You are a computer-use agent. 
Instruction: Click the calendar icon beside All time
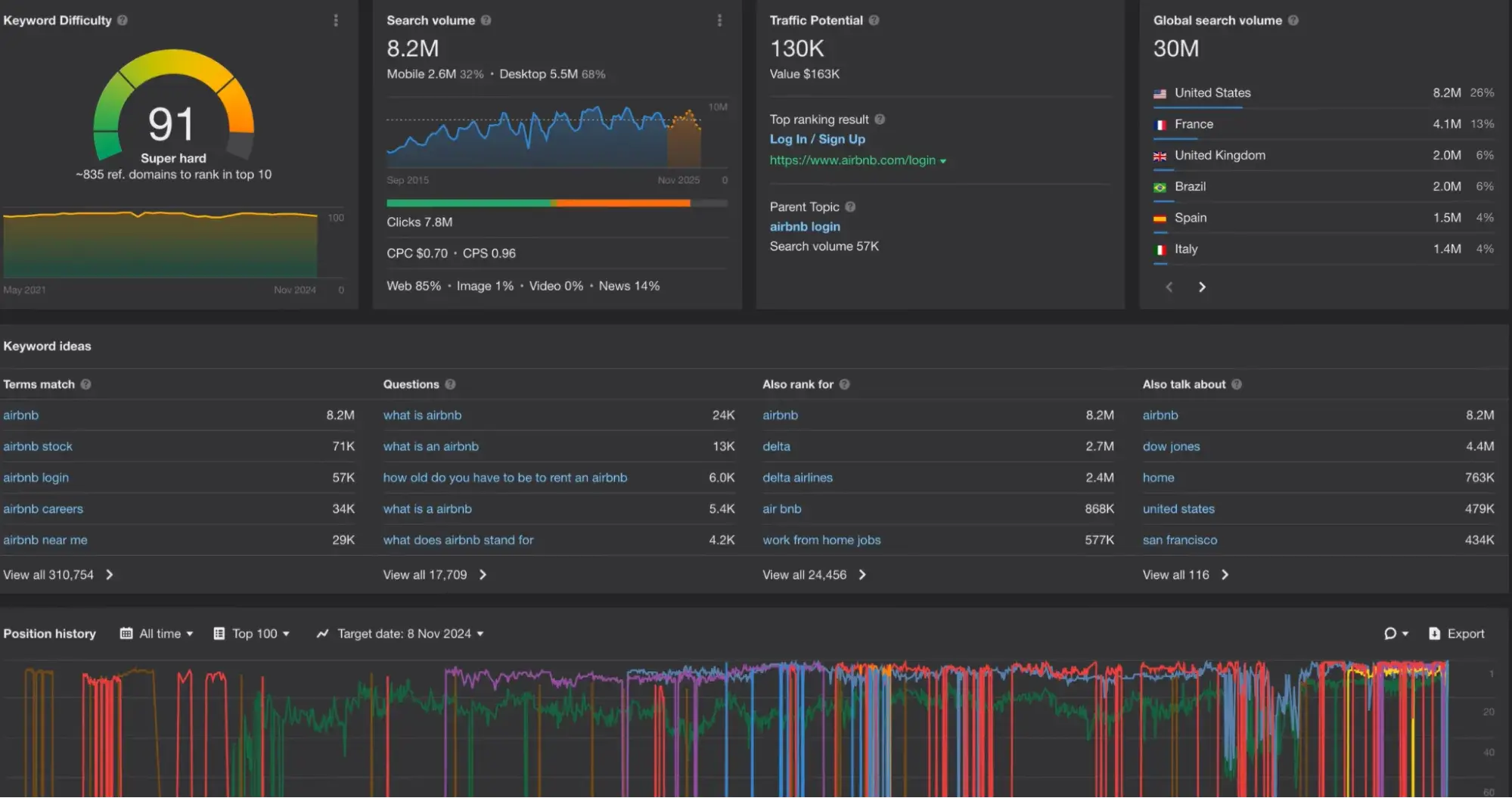pyautogui.click(x=126, y=634)
